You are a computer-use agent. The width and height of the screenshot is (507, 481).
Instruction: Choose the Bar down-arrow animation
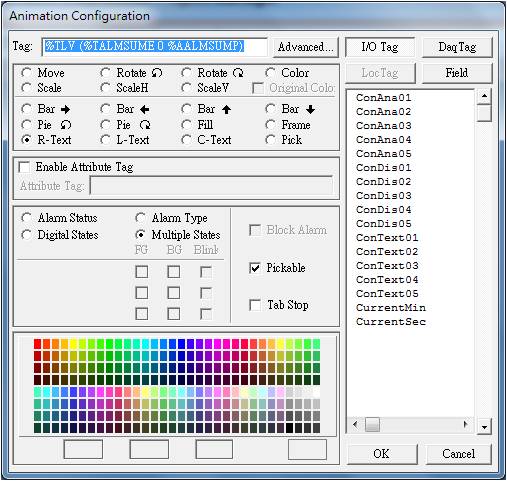[x=270, y=109]
